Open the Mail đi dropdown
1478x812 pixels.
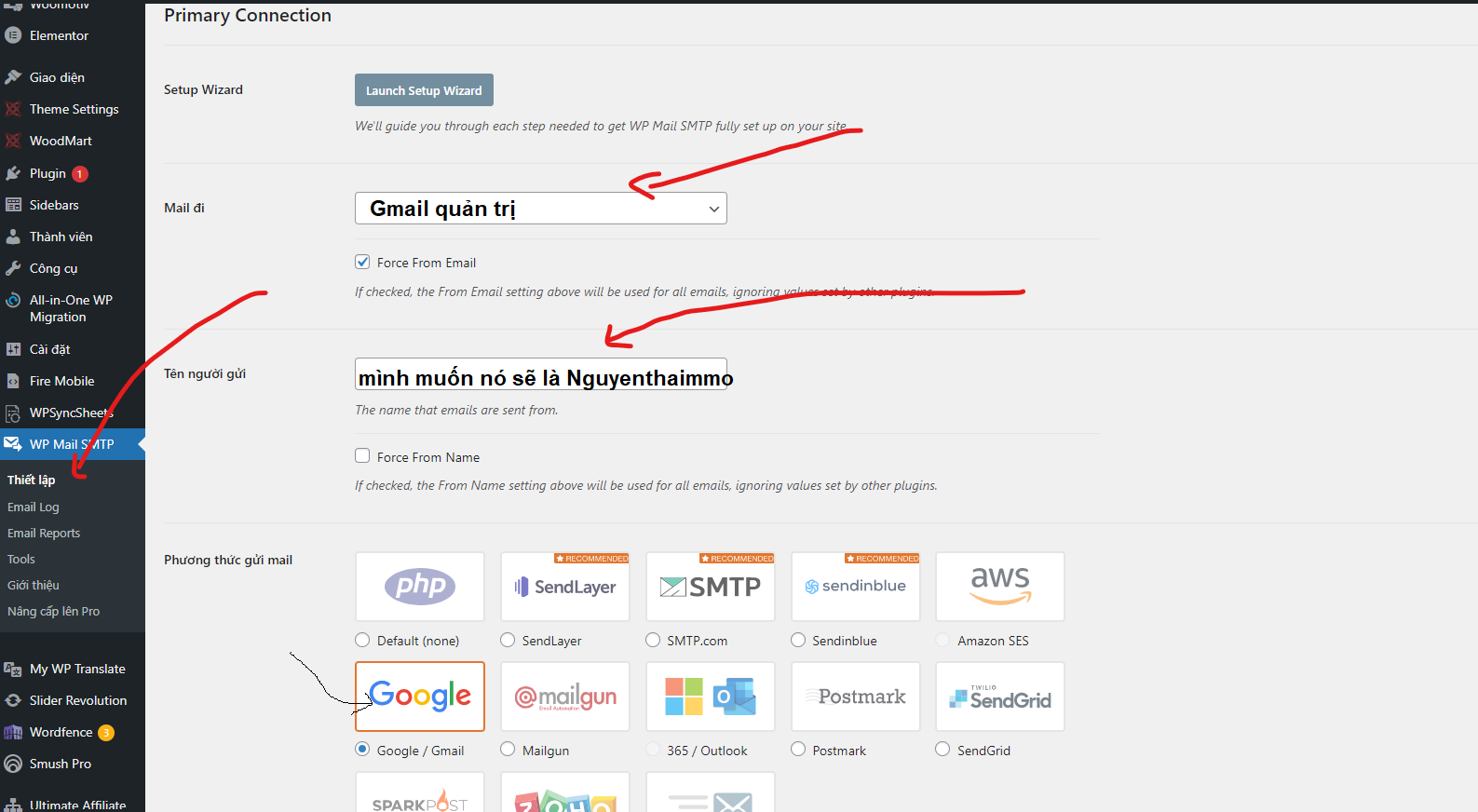tap(541, 209)
